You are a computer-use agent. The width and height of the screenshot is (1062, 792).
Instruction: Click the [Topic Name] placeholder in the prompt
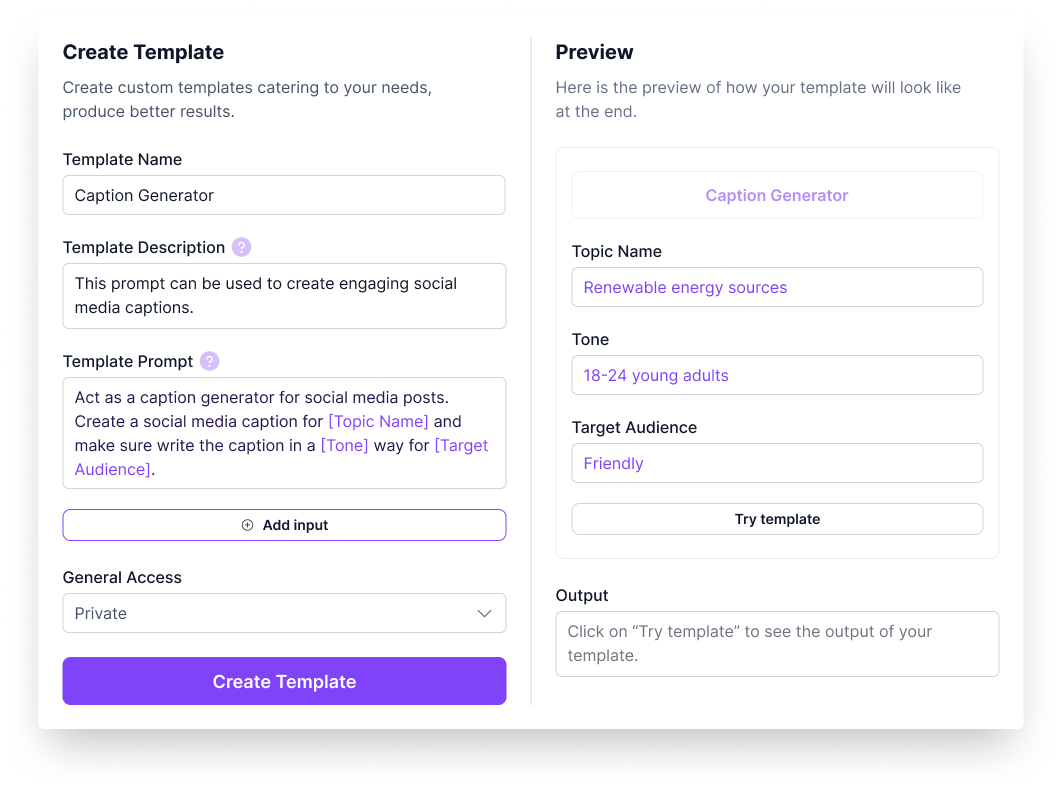click(x=378, y=421)
